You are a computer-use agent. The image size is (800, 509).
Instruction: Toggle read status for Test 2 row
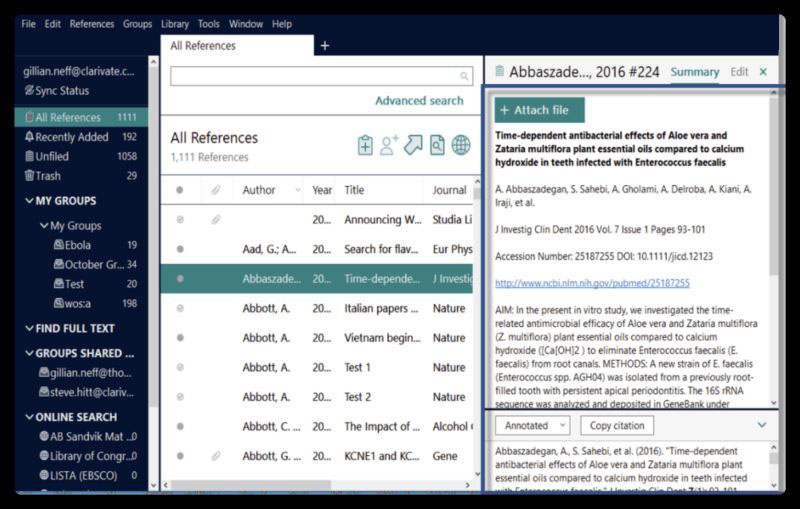pyautogui.click(x=180, y=397)
